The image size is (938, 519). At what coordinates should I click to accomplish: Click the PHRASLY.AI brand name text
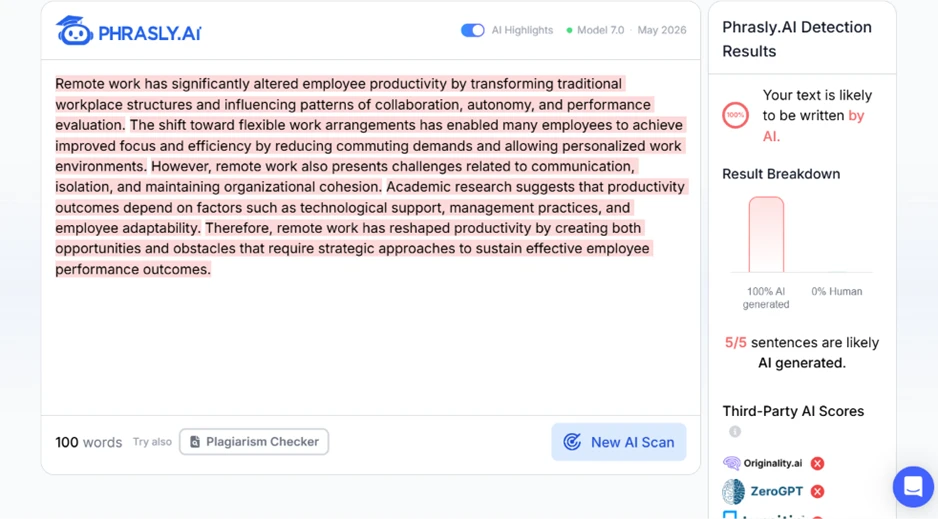(x=150, y=33)
